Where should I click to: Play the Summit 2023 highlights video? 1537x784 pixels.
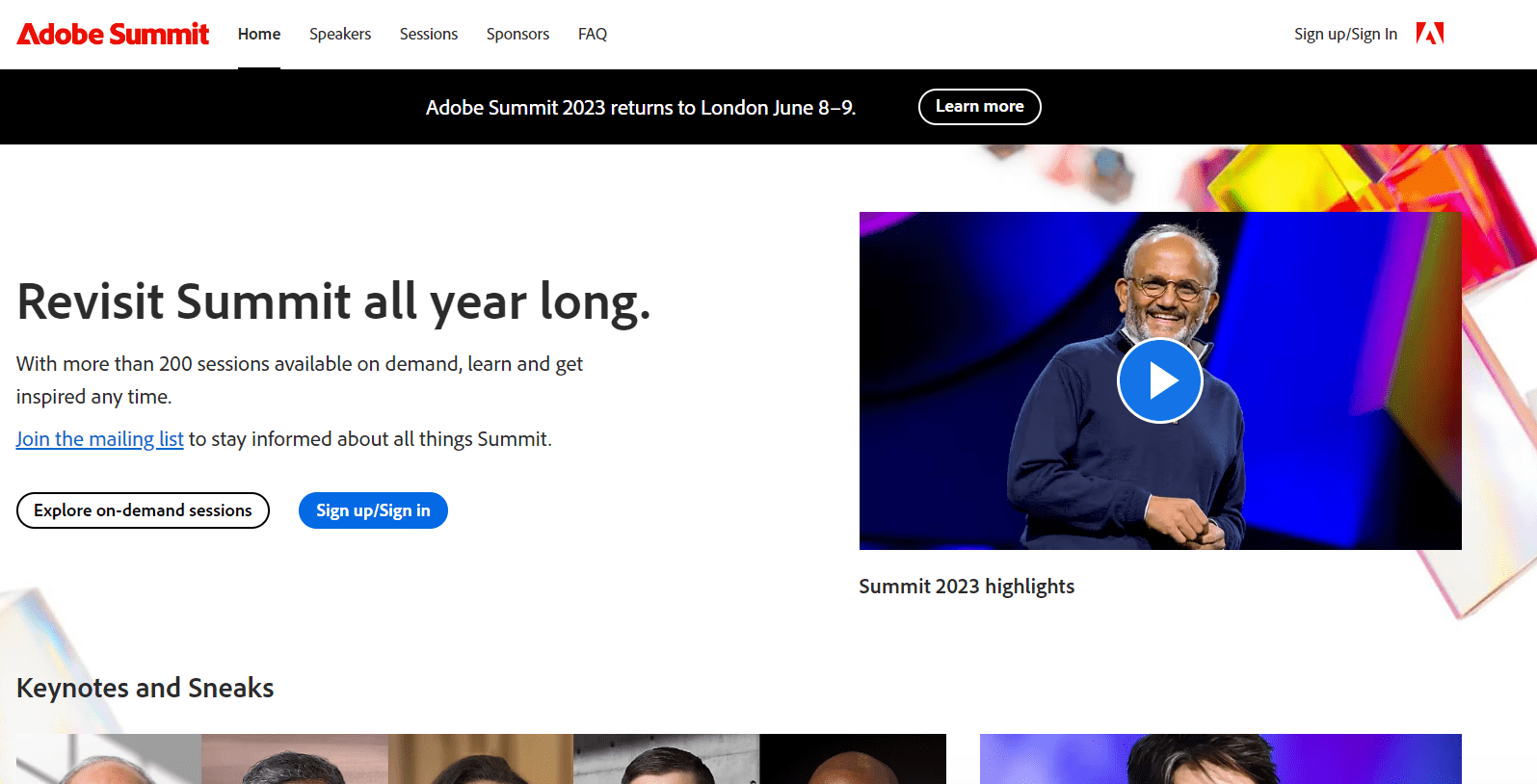pos(1160,380)
